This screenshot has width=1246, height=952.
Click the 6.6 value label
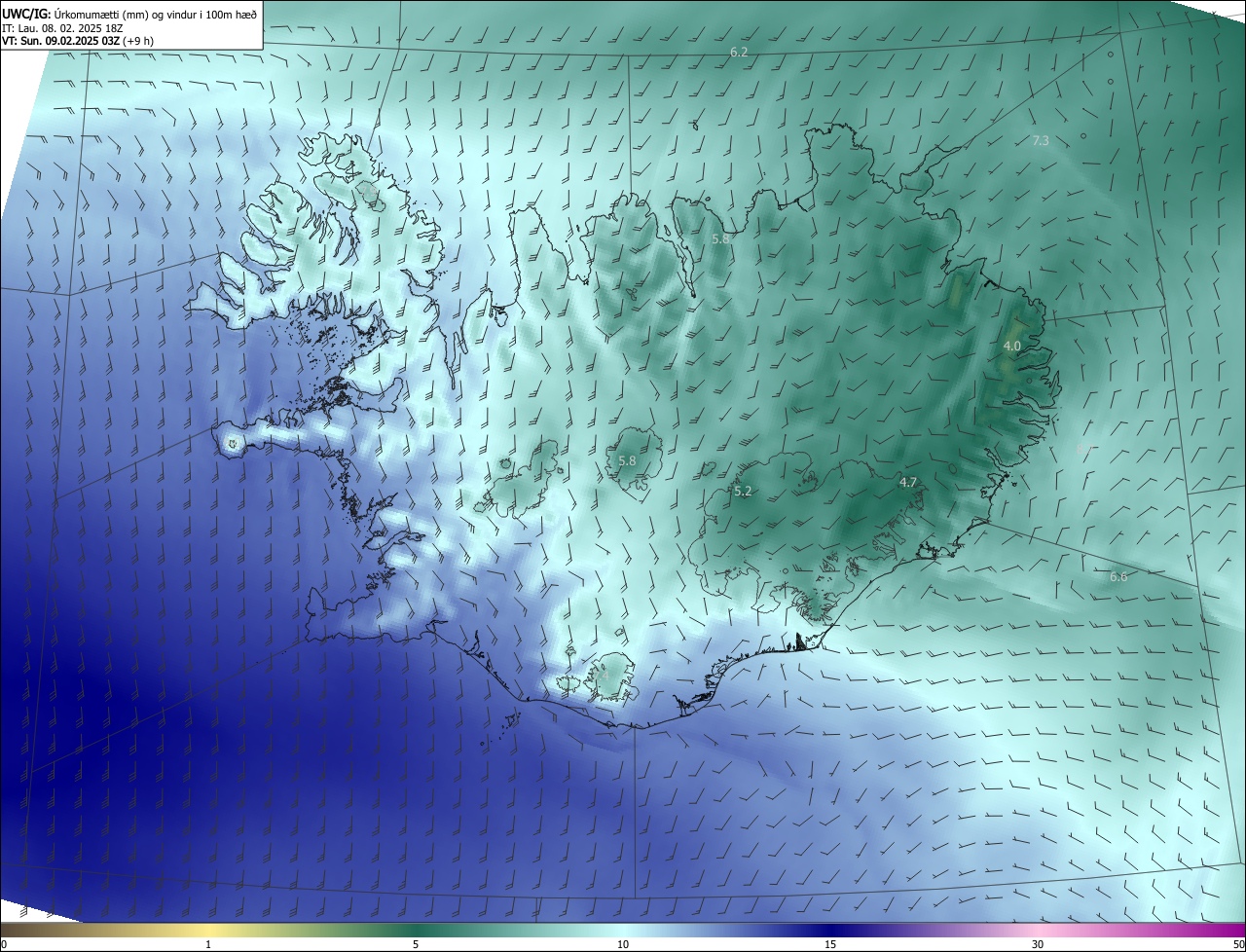point(1118,577)
